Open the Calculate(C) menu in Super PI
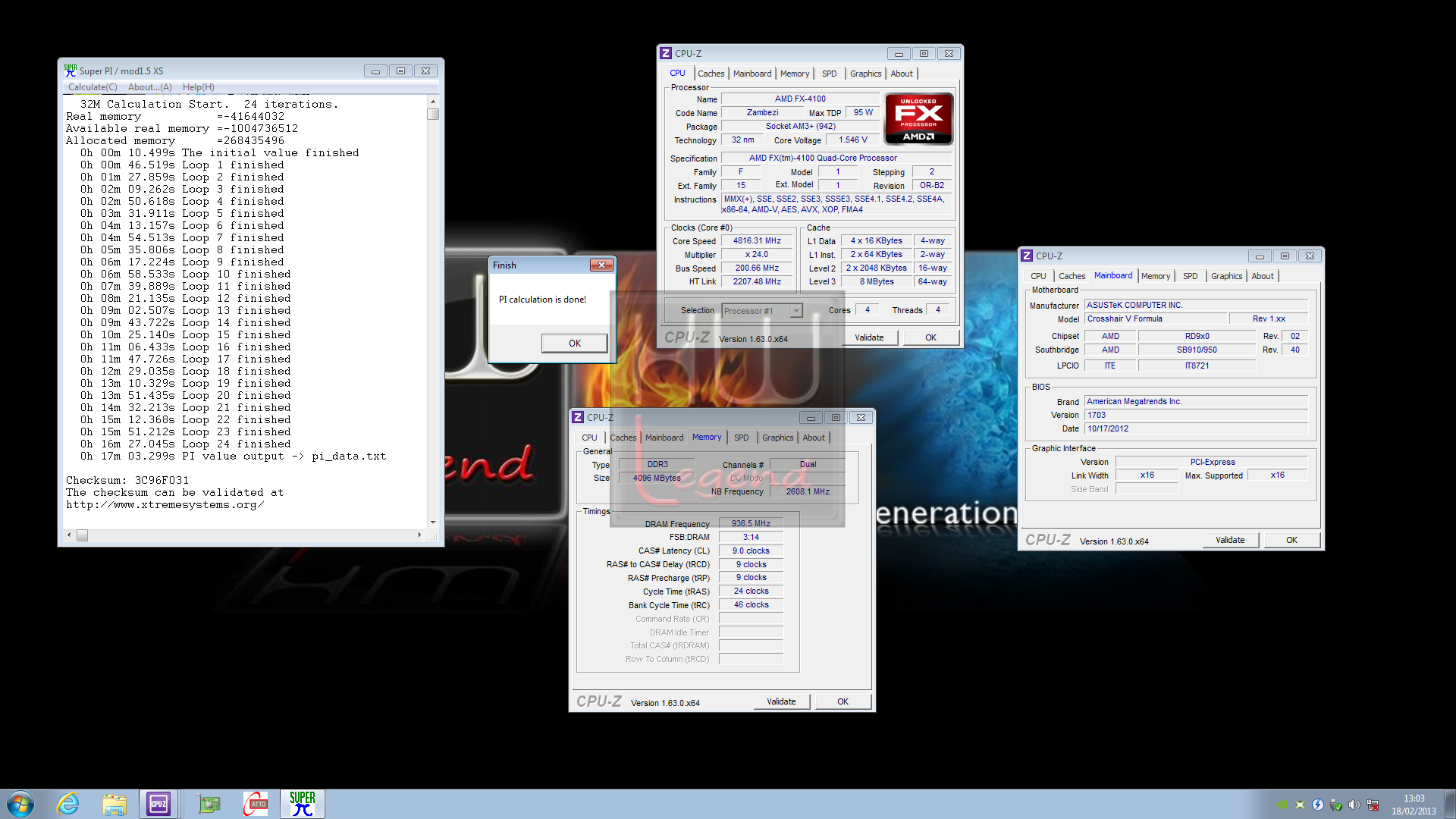This screenshot has height=819, width=1456. [93, 87]
